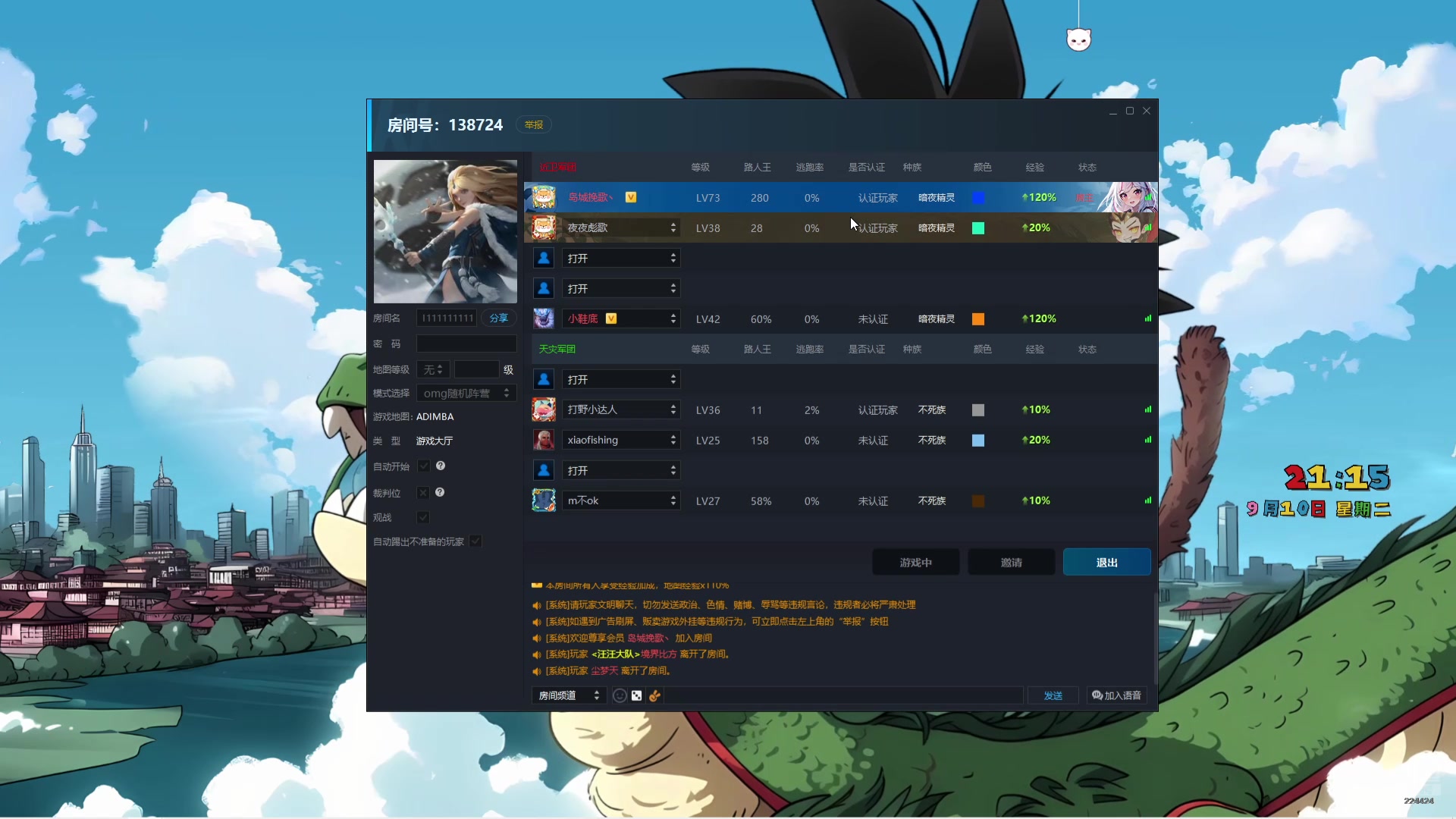1456x819 pixels.
Task: Click the gift/reward icon in chat bar
Action: (656, 695)
